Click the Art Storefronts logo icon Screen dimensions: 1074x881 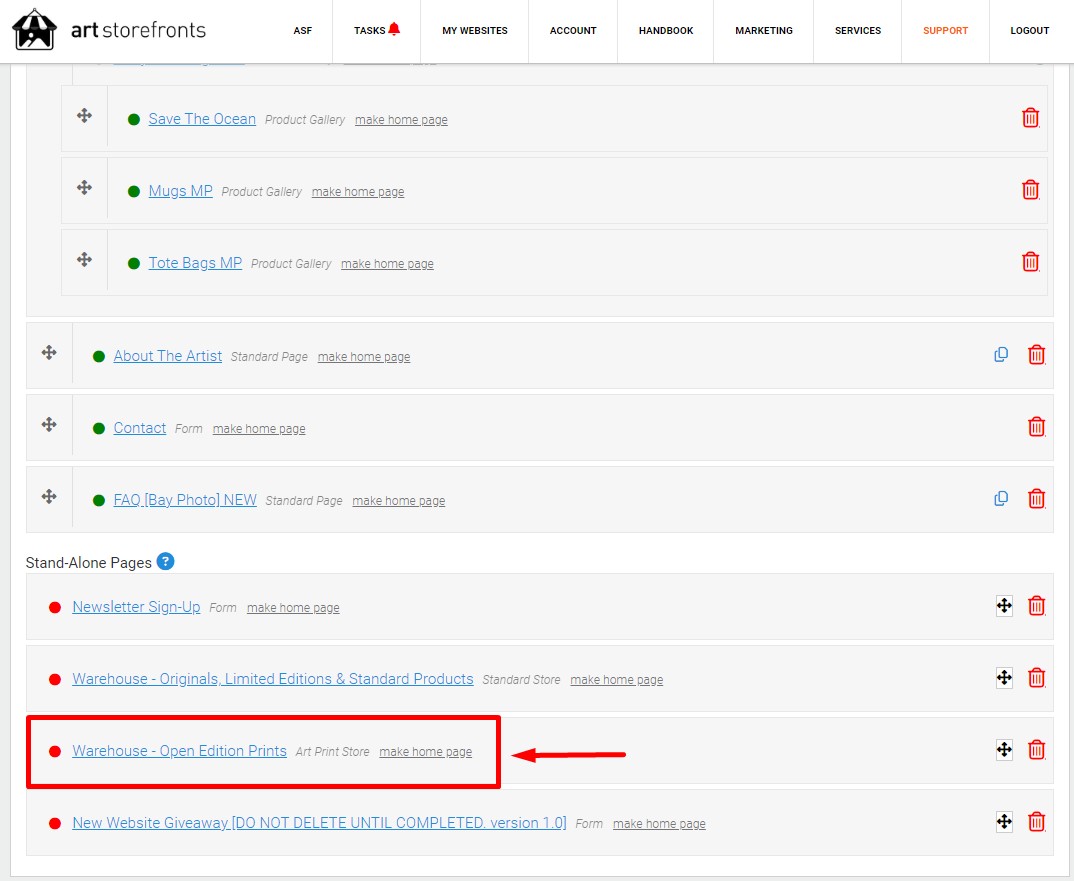pos(34,29)
